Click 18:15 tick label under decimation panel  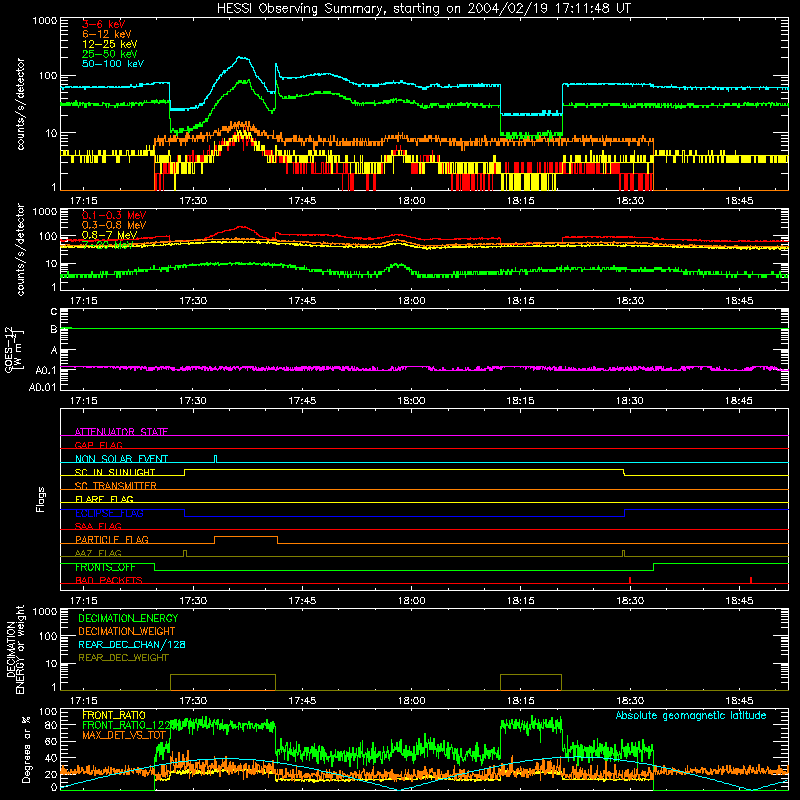pos(521,701)
